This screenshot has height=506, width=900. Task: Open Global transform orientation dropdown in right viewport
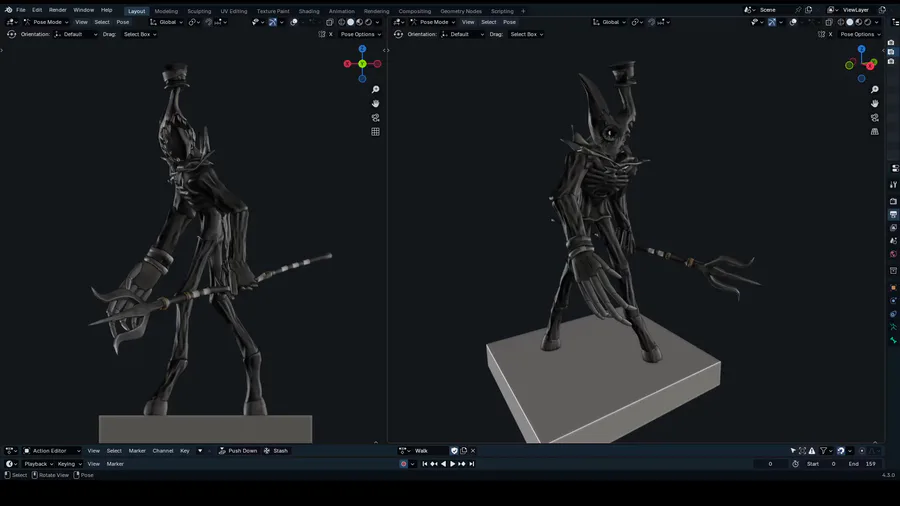click(x=609, y=22)
